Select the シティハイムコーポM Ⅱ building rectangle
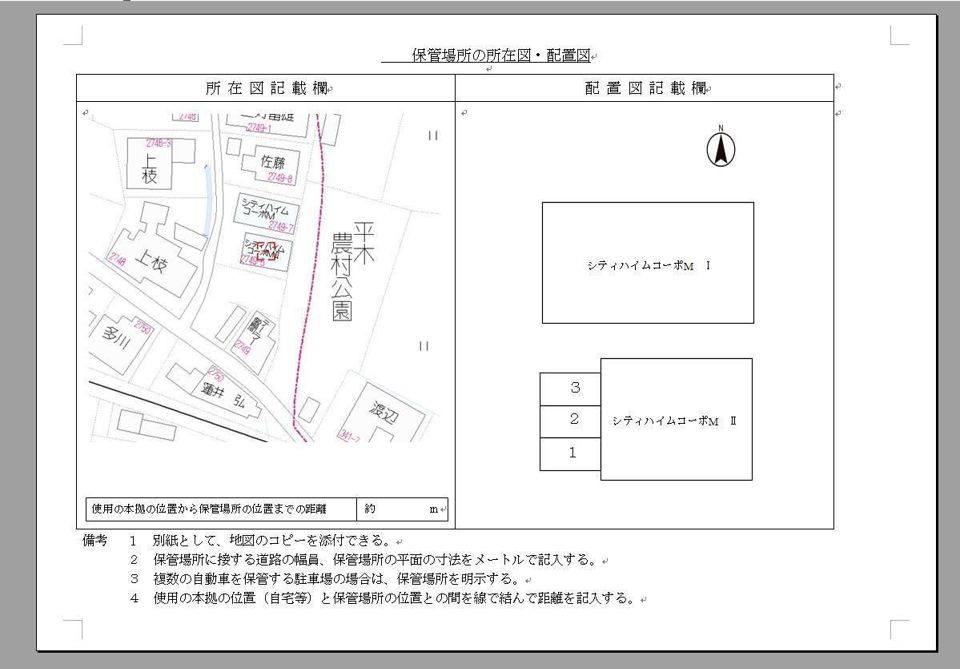This screenshot has height=669, width=960. coord(676,420)
